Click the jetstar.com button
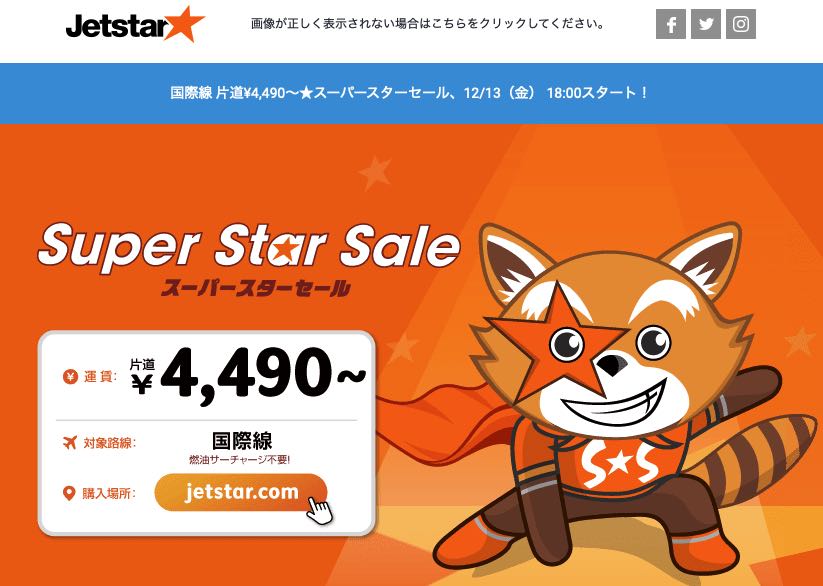The width and height of the screenshot is (823, 586). pyautogui.click(x=241, y=493)
